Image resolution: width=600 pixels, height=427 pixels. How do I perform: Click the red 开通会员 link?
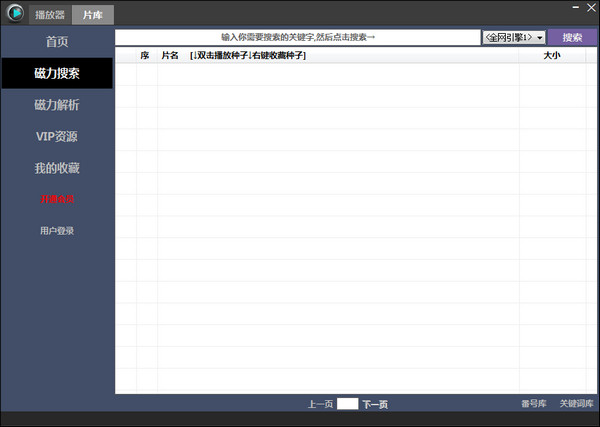pos(57,199)
